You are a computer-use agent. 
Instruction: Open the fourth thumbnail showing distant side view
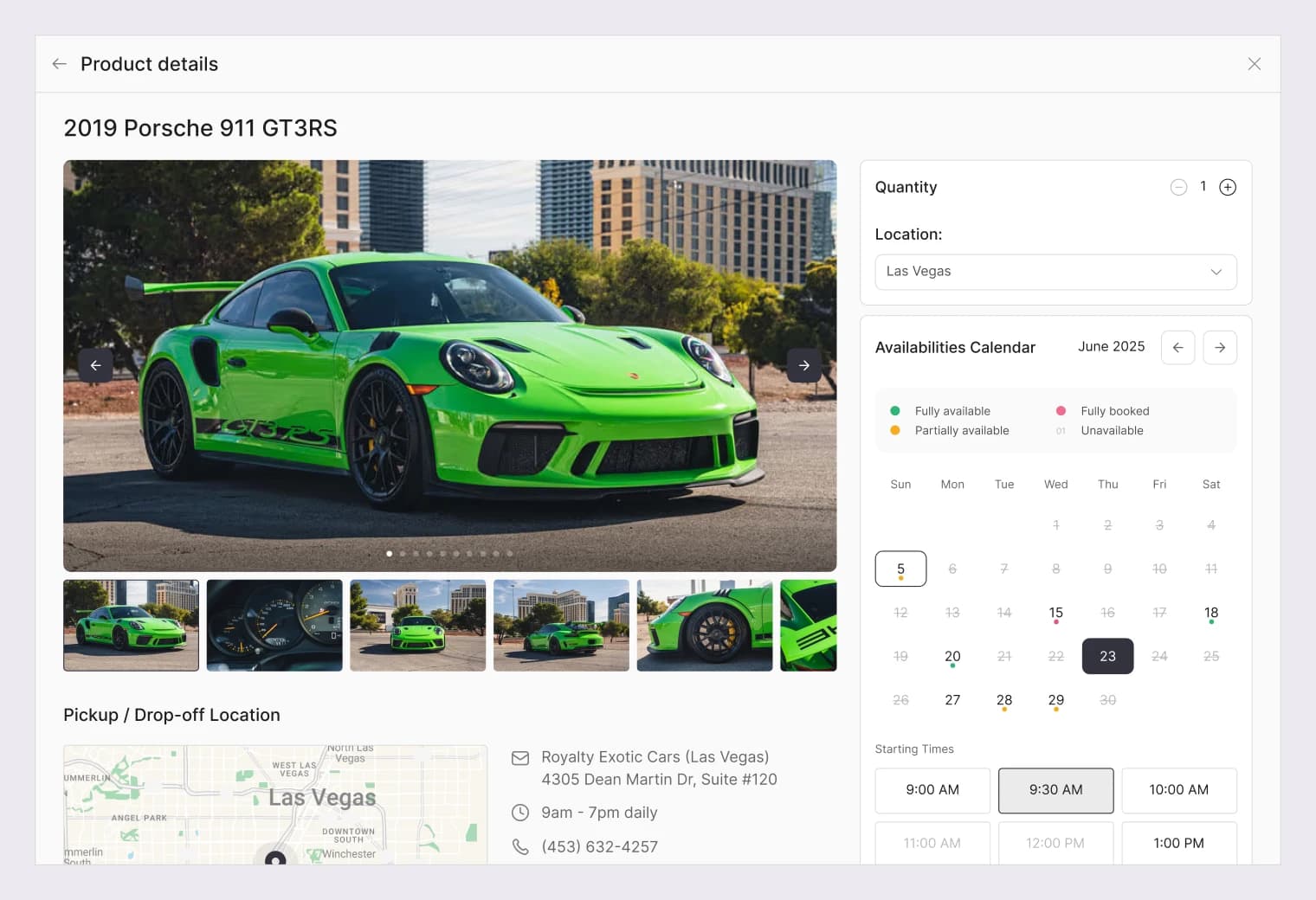click(x=561, y=626)
